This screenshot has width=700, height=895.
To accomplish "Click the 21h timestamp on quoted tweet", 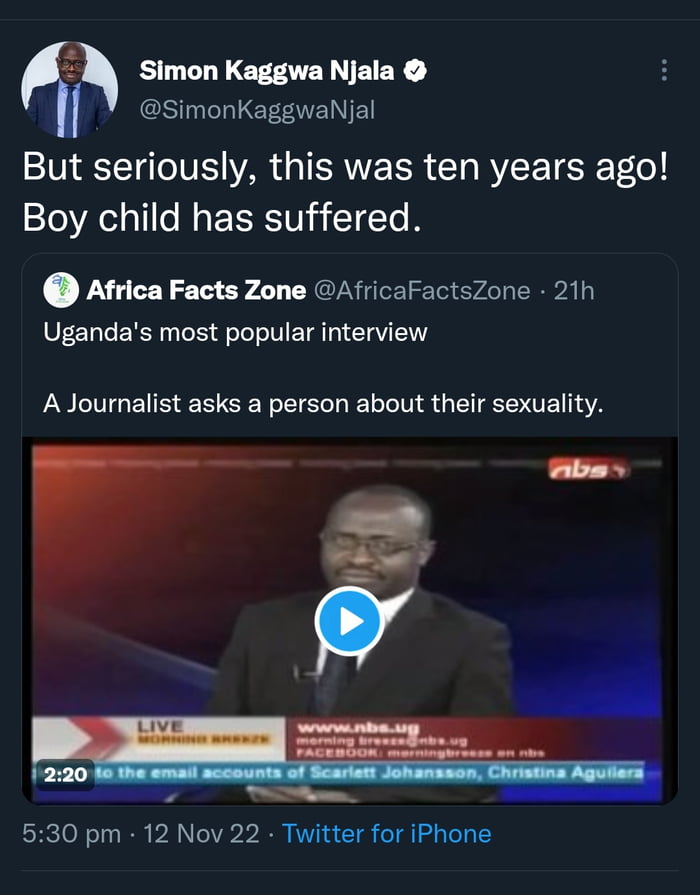I will coord(574,290).
